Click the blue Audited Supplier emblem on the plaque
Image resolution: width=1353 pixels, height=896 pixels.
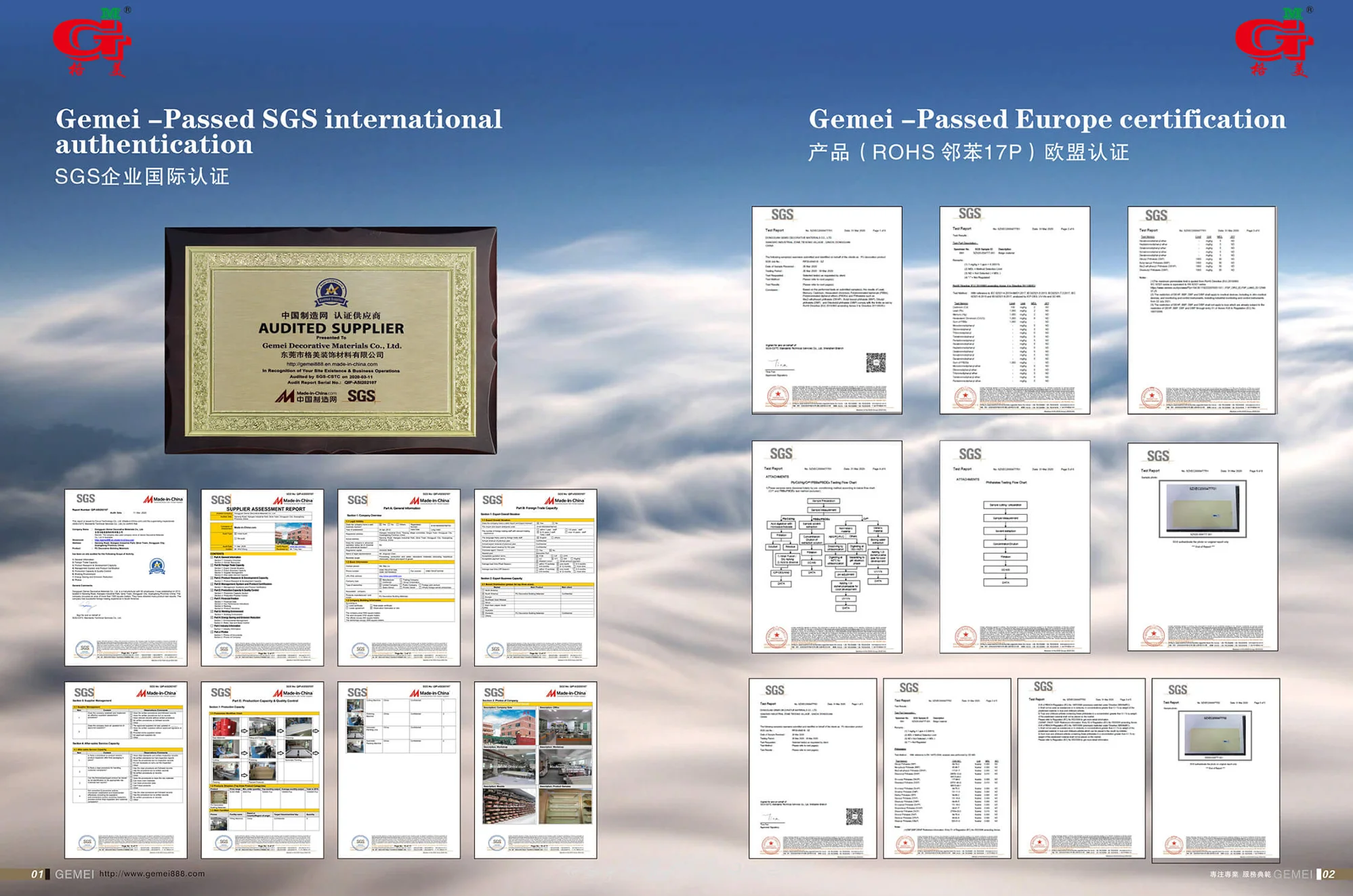click(331, 294)
